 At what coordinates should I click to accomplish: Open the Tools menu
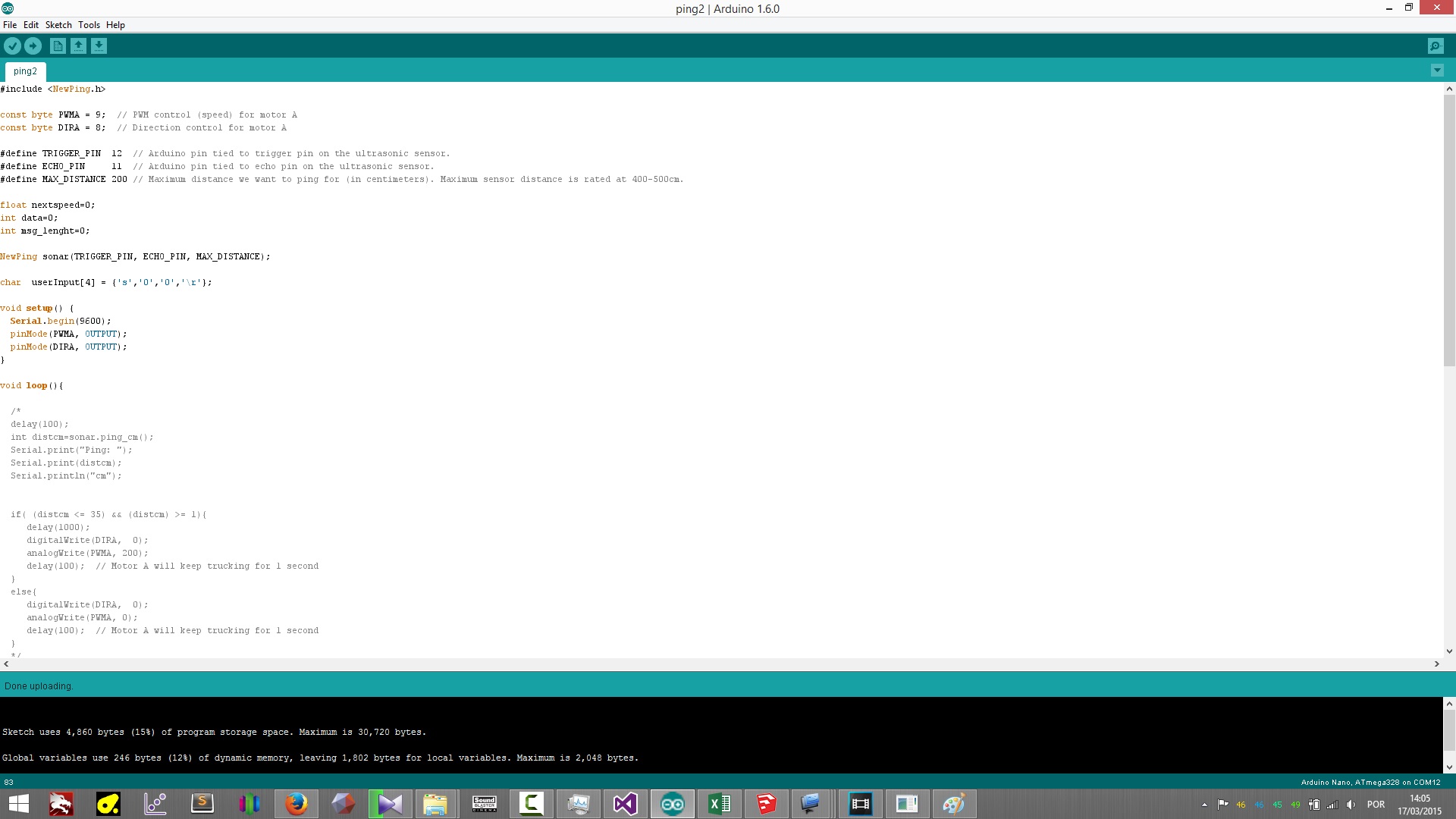[89, 25]
